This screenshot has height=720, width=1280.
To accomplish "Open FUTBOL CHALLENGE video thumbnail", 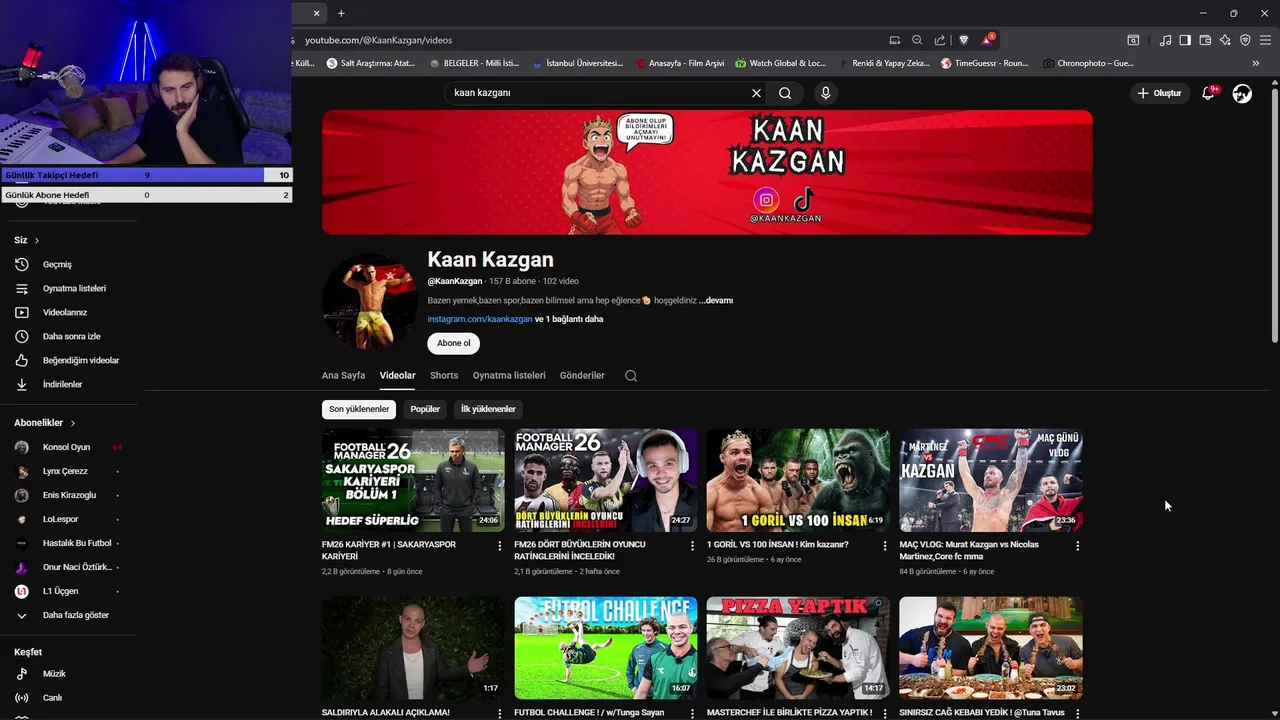I will pyautogui.click(x=605, y=648).
